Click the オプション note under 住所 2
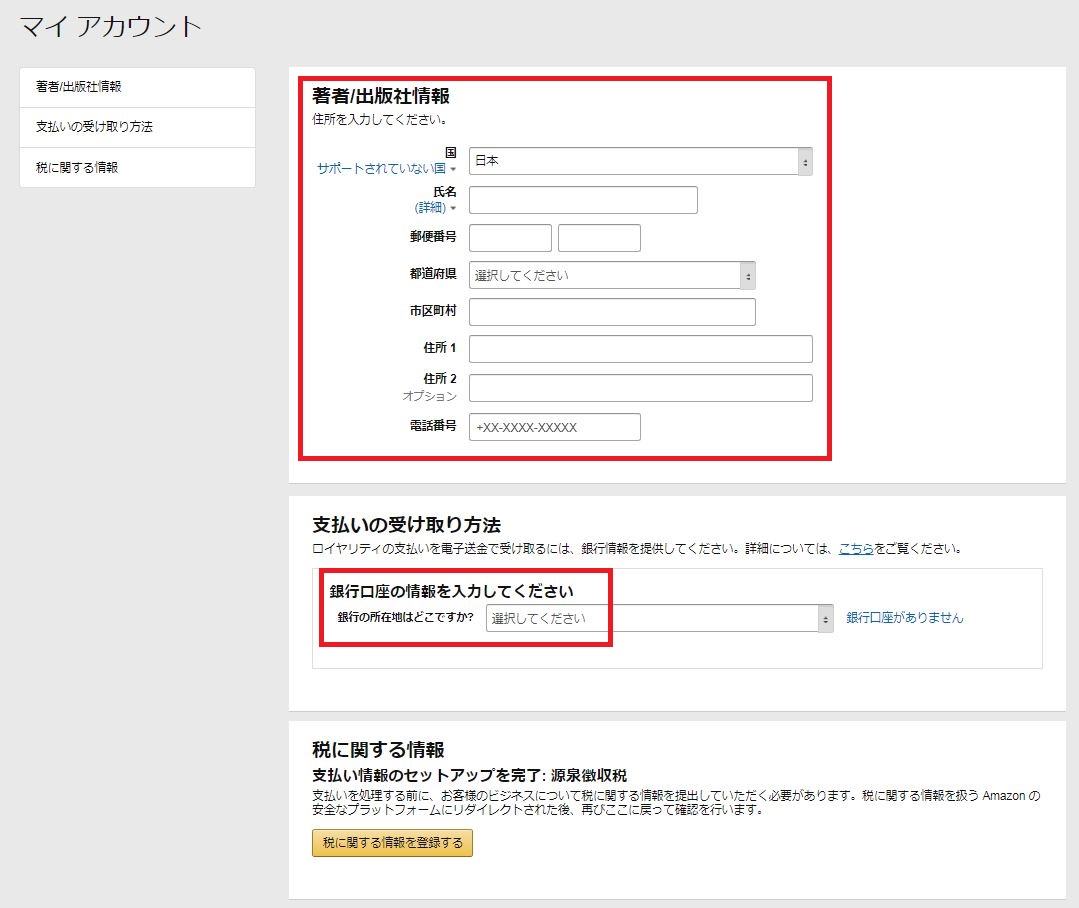This screenshot has height=908, width=1079. click(429, 396)
